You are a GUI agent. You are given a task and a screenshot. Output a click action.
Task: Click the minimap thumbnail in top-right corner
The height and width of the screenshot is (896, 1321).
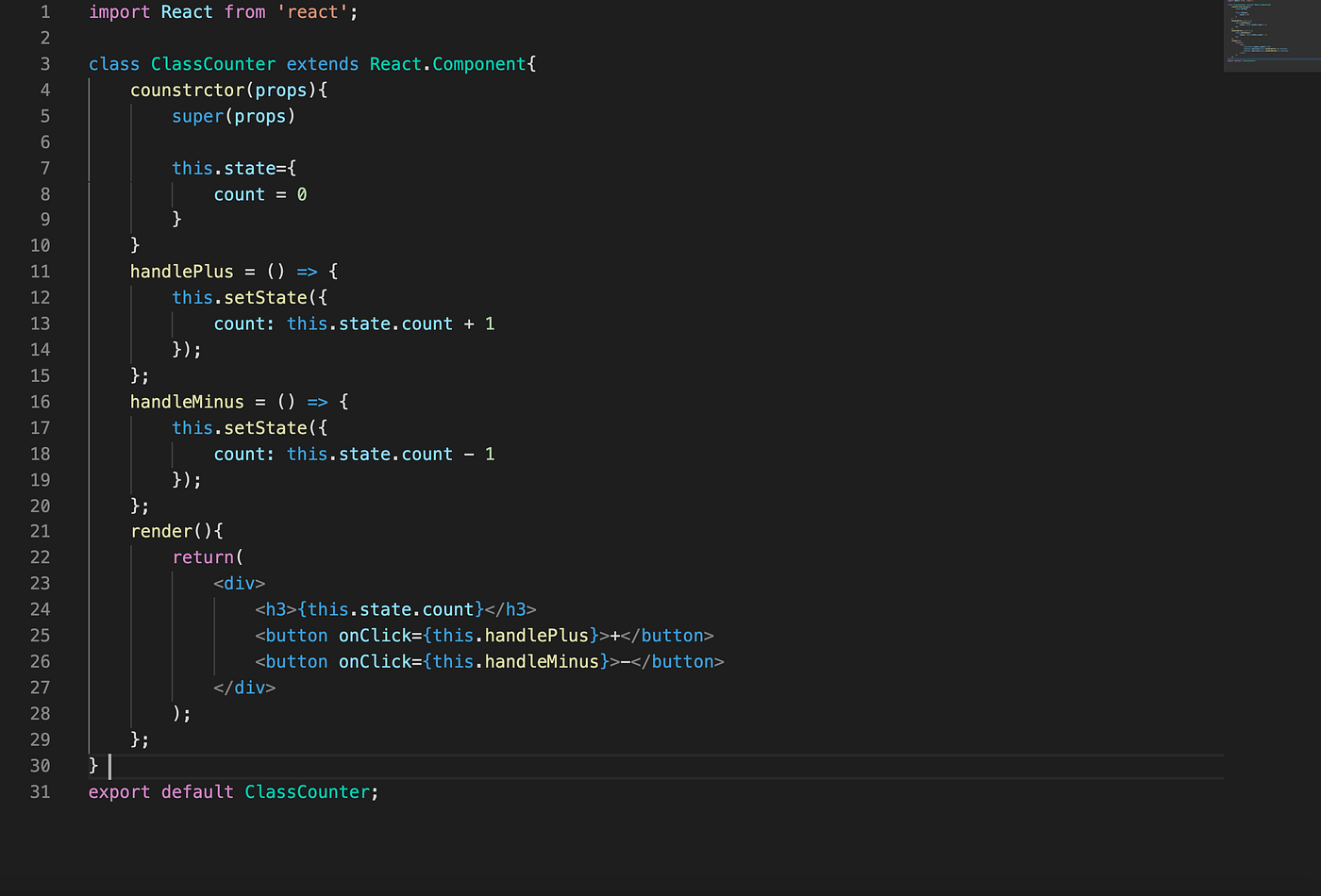[1272, 36]
